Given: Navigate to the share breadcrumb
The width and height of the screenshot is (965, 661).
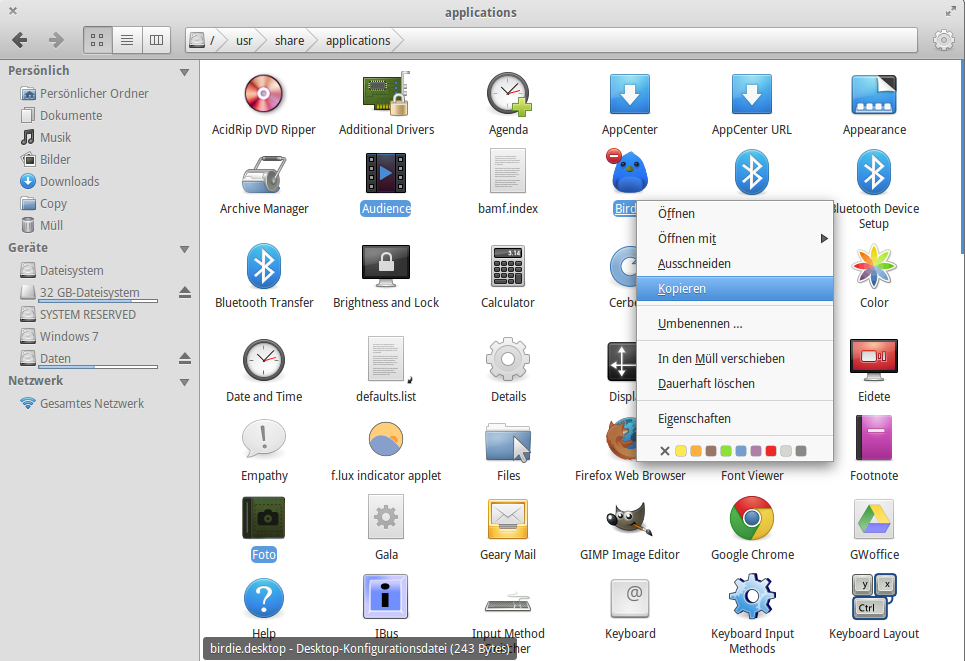Looking at the screenshot, I should coord(289,41).
